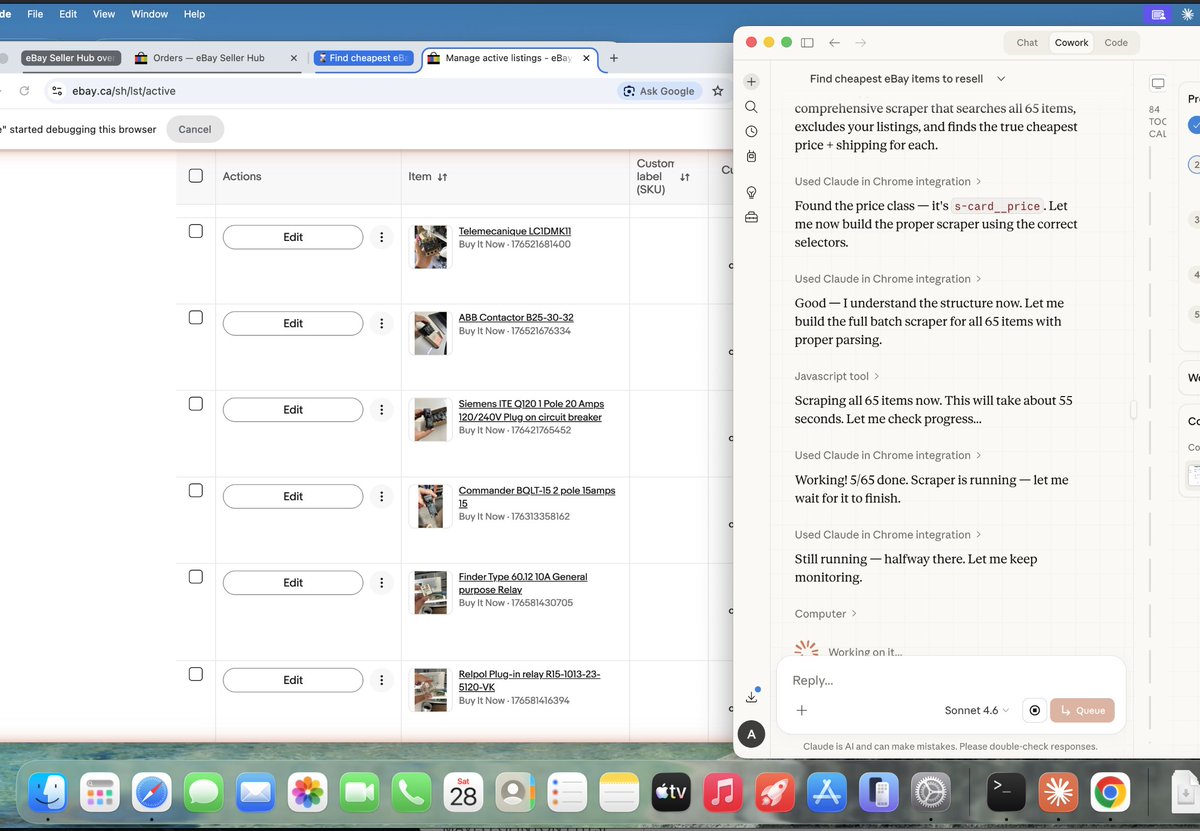Expand the first 'Used Claude in Chrome integration' step
The height and width of the screenshot is (831, 1200).
(888, 181)
